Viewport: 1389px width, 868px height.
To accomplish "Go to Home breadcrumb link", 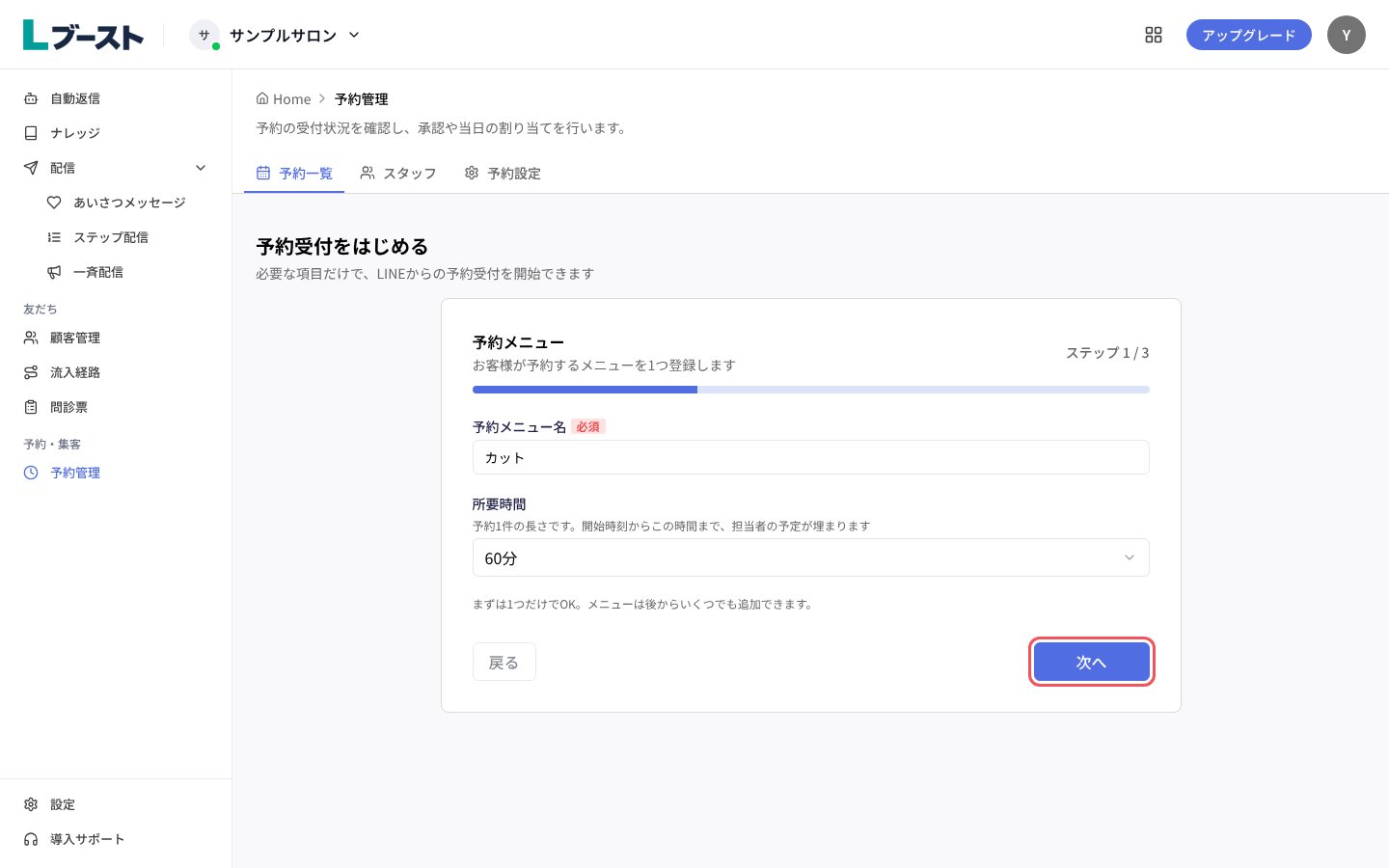I will tap(284, 98).
